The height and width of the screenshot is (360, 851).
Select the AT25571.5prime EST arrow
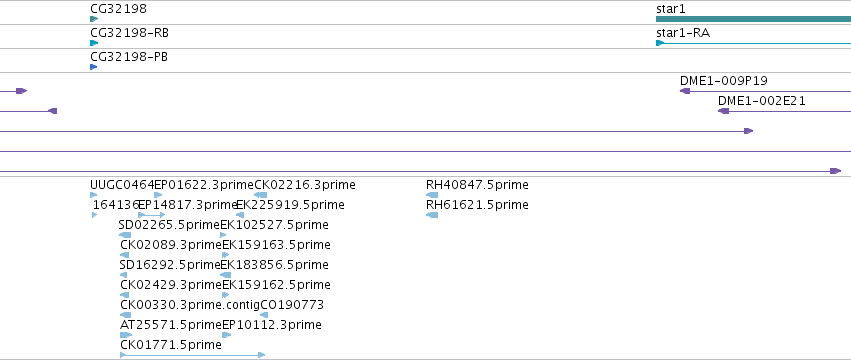point(126,335)
